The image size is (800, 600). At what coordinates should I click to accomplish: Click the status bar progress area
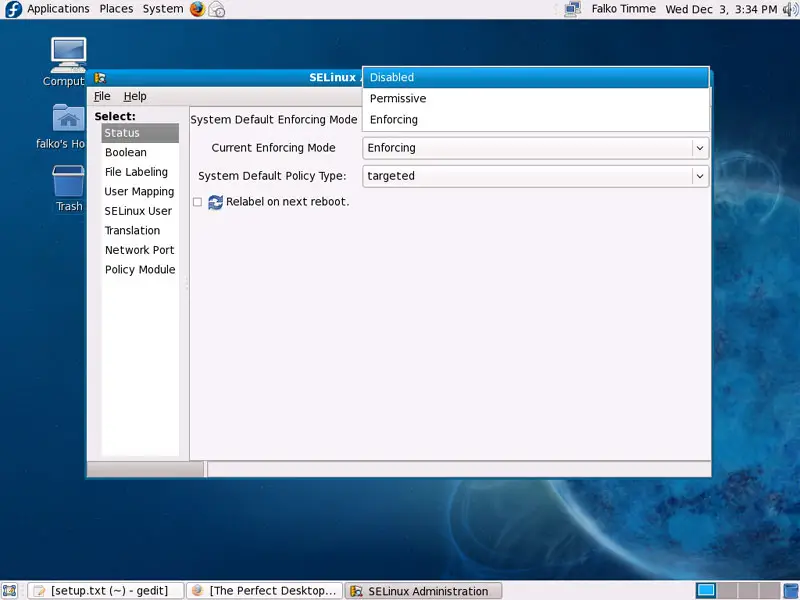tap(146, 469)
